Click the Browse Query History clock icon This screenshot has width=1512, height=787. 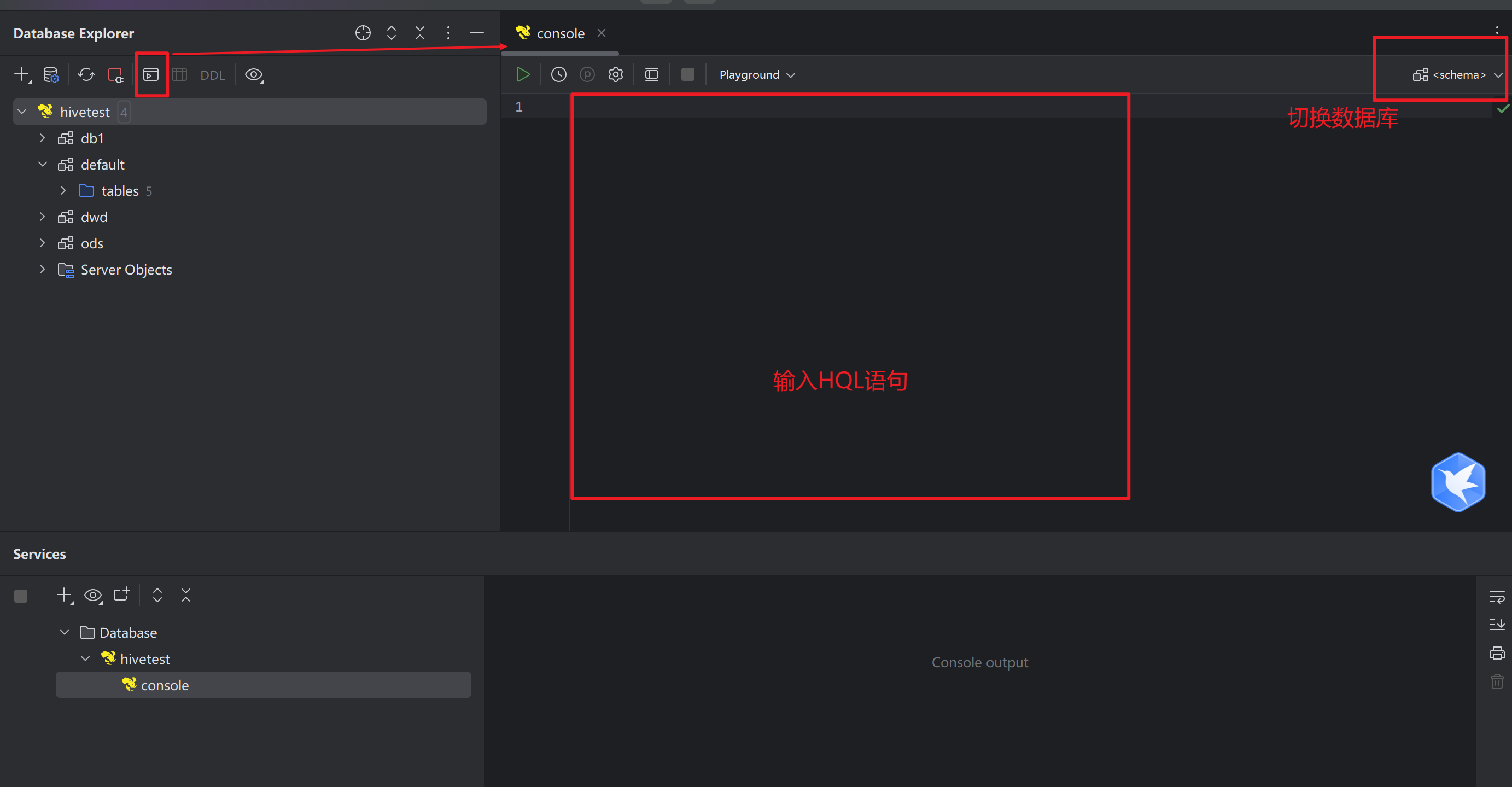pyautogui.click(x=558, y=74)
